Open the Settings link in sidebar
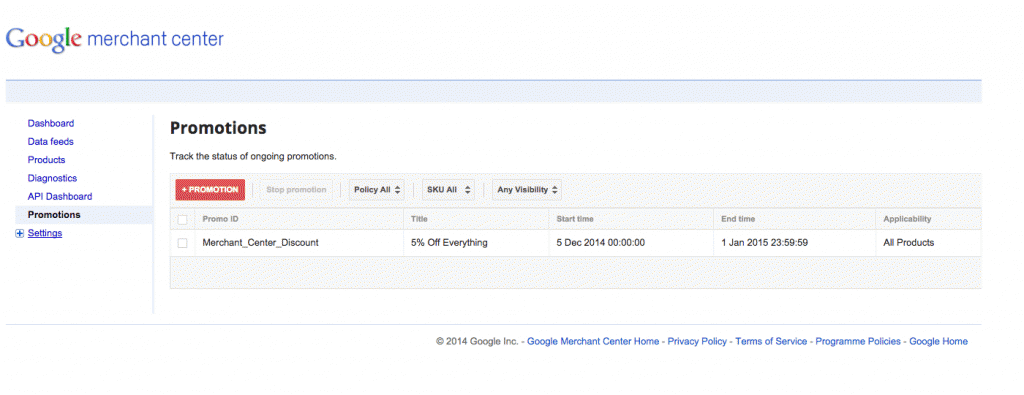Screen dimensions: 1024x395 (x=45, y=233)
